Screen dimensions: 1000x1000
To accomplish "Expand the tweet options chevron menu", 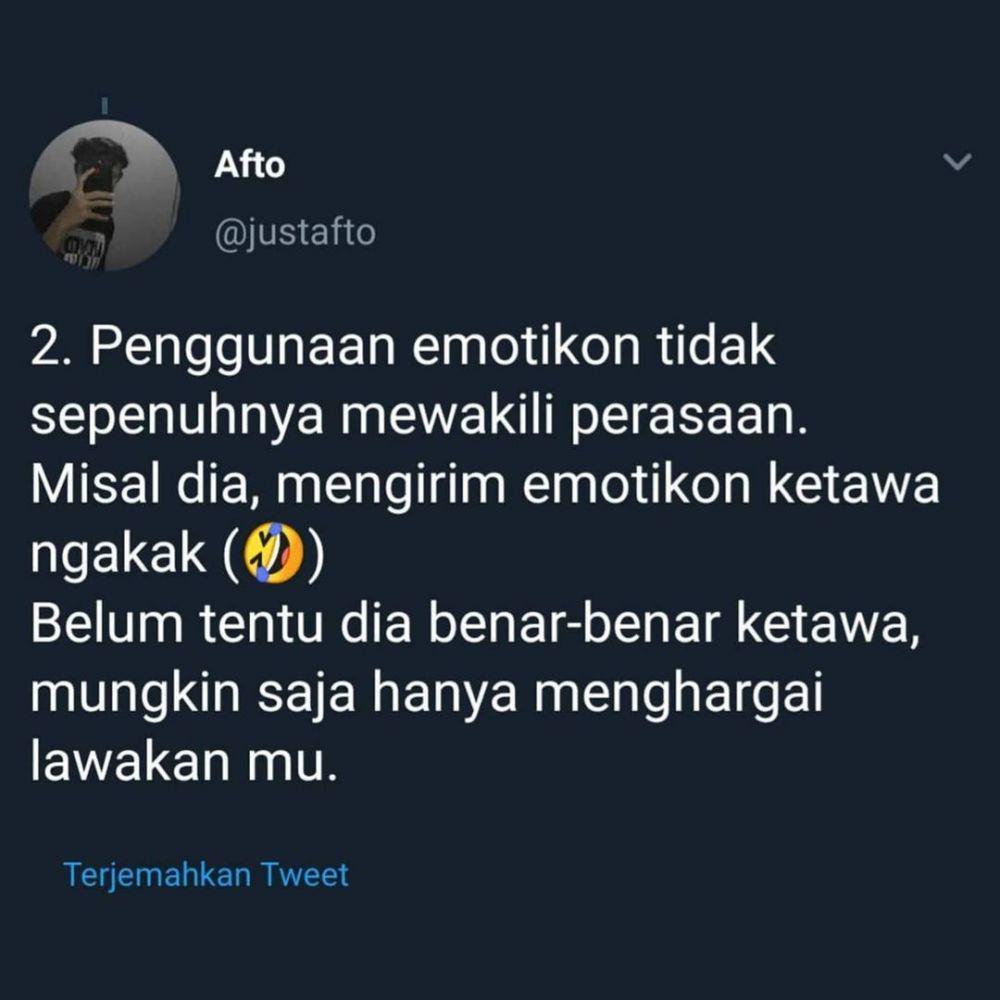I will tap(957, 162).
